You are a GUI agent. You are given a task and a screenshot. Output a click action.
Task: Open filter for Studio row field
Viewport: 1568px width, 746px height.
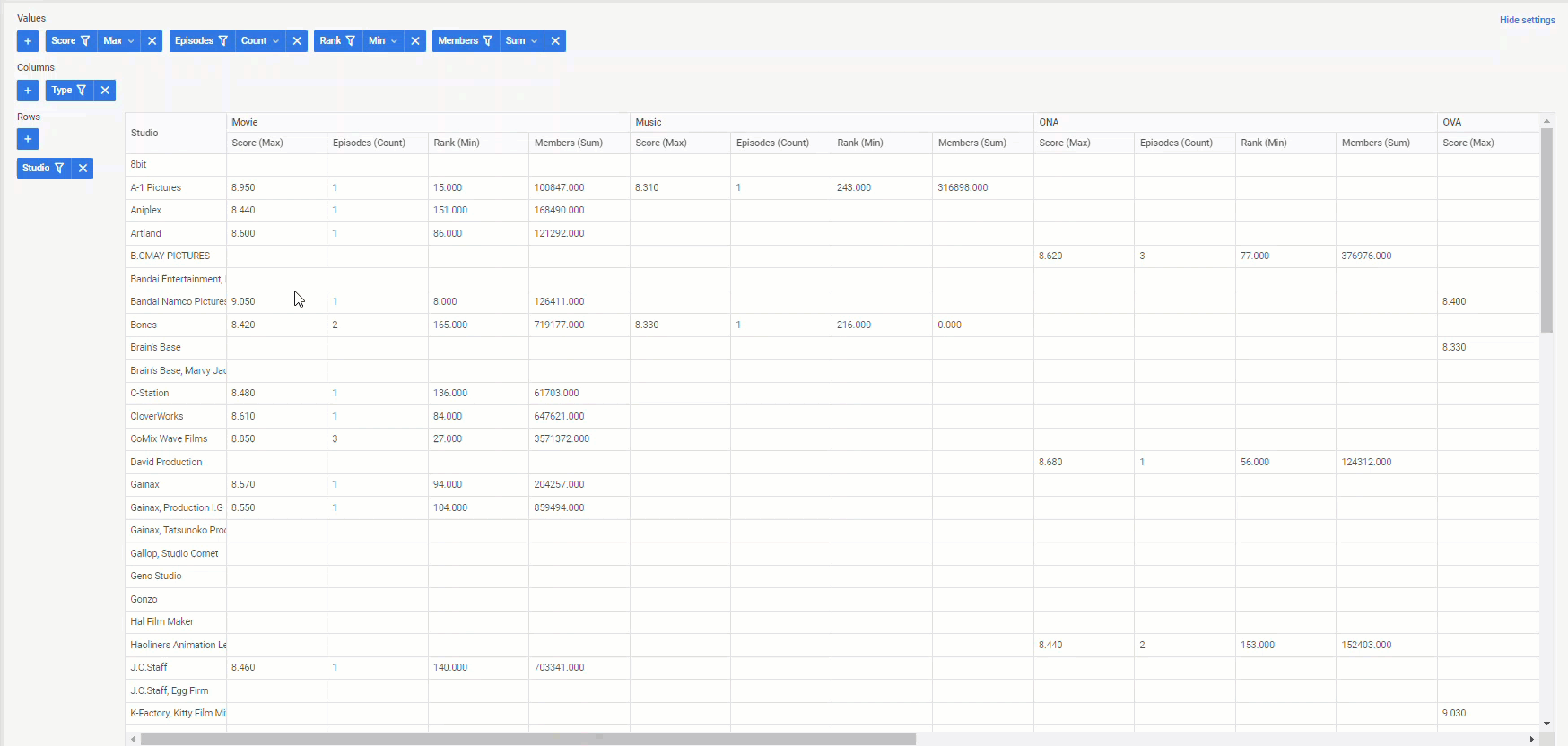pyautogui.click(x=59, y=169)
